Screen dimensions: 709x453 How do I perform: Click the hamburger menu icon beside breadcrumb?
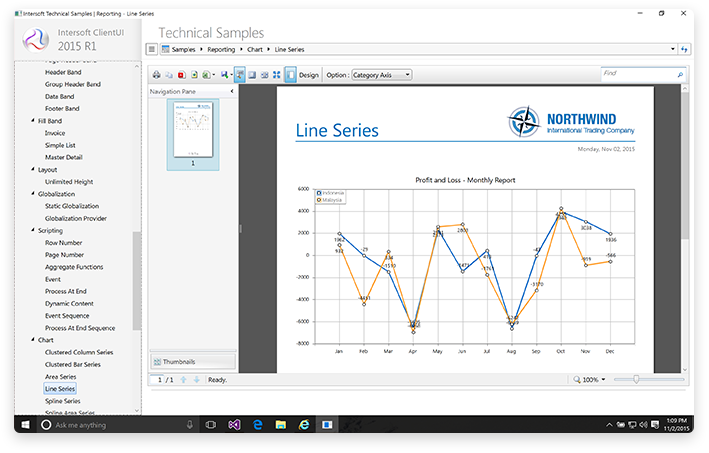151,48
